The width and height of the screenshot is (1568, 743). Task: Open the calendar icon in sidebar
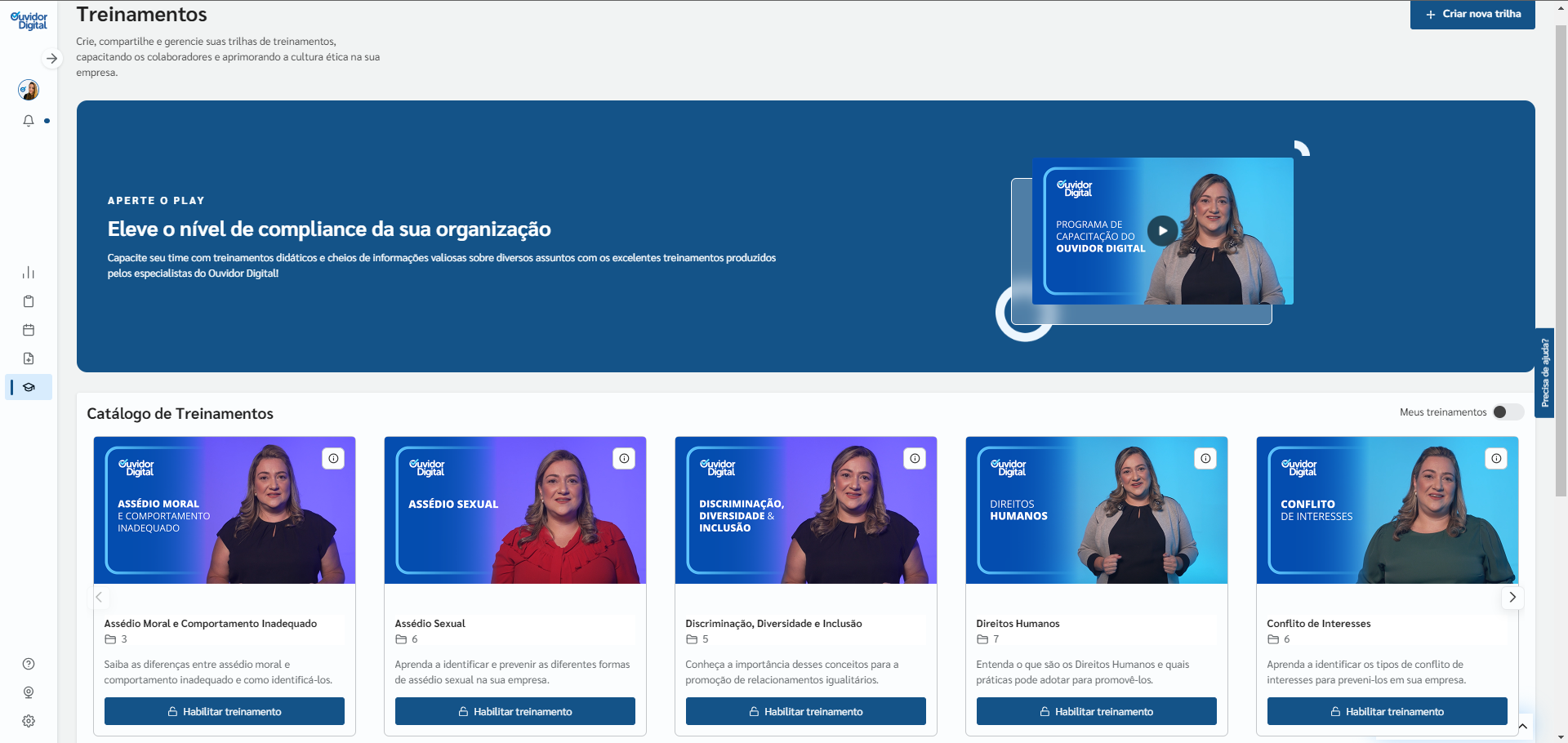click(29, 330)
